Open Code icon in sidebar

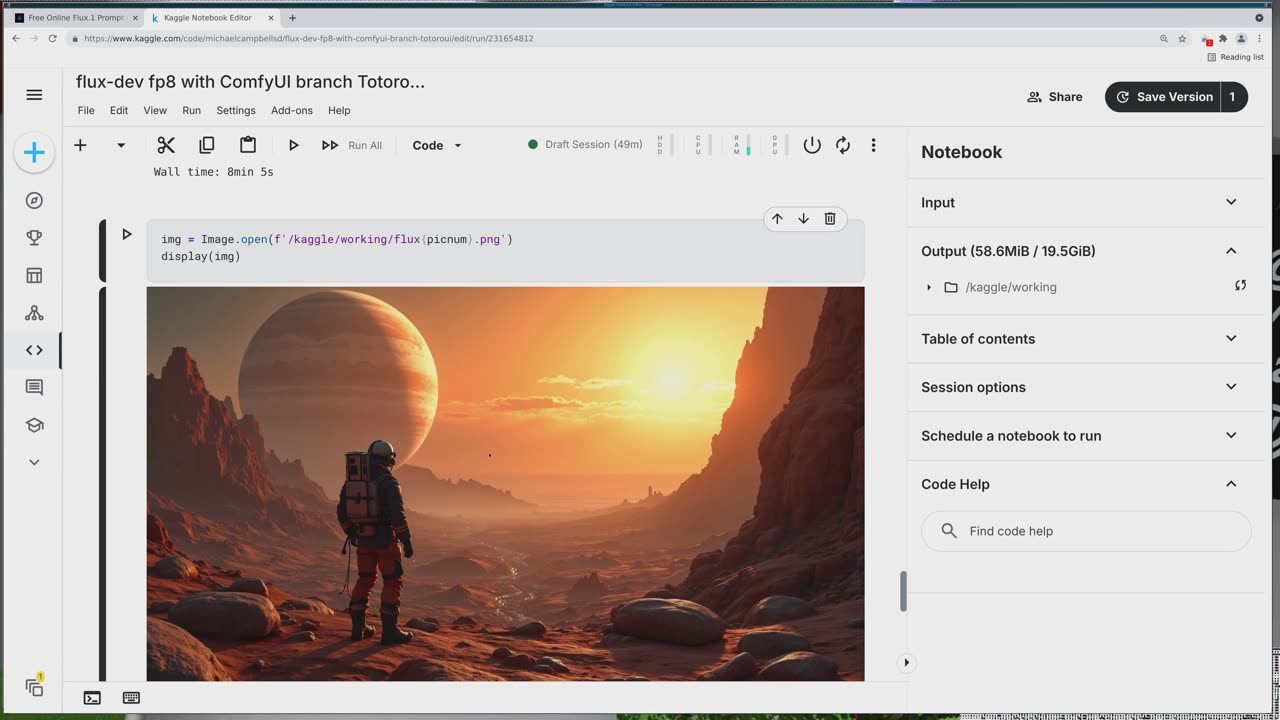[x=34, y=350]
